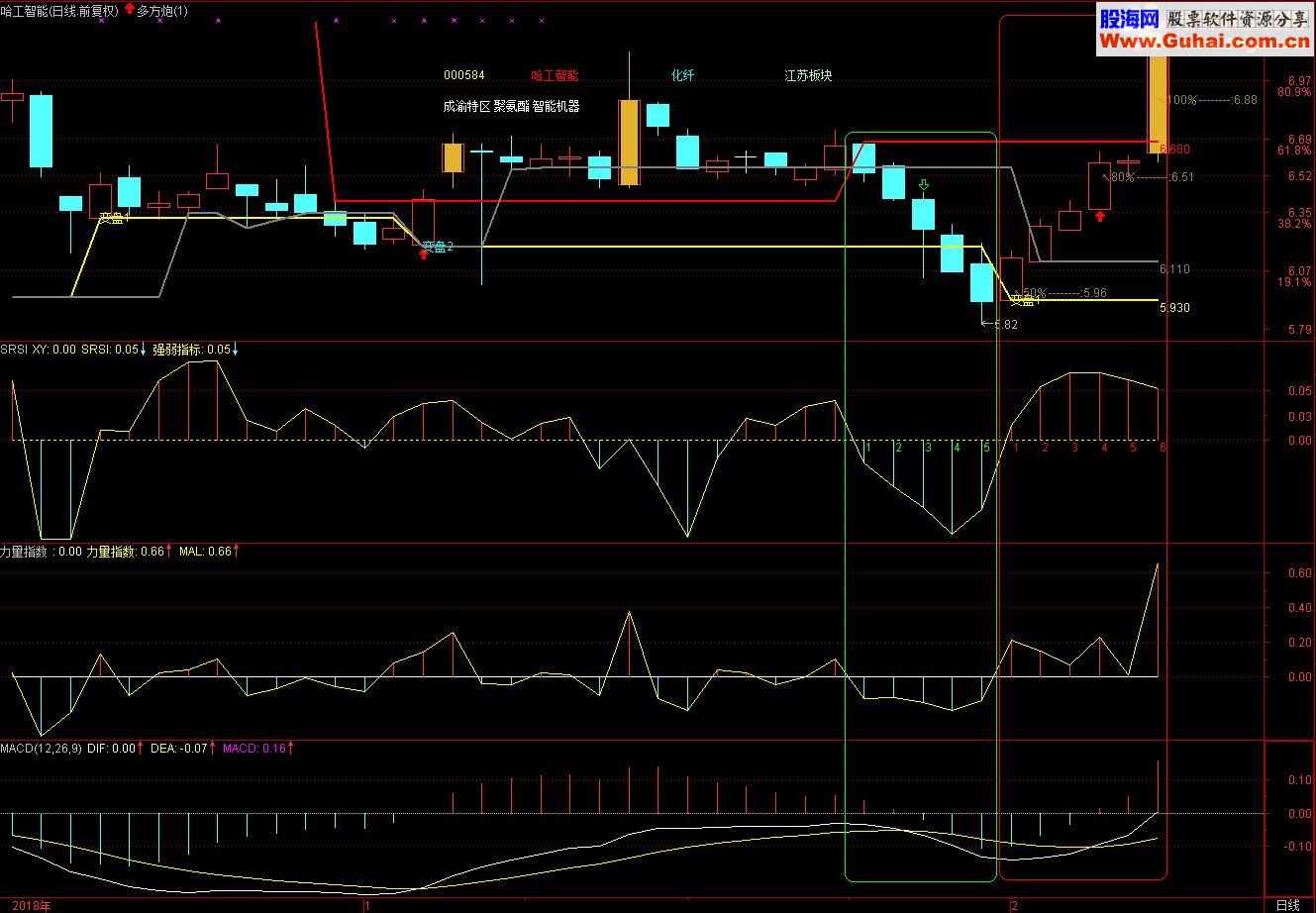Click the 38.2% Fibonacci axis label
Viewport: 1316px width, 913px height.
1294,224
